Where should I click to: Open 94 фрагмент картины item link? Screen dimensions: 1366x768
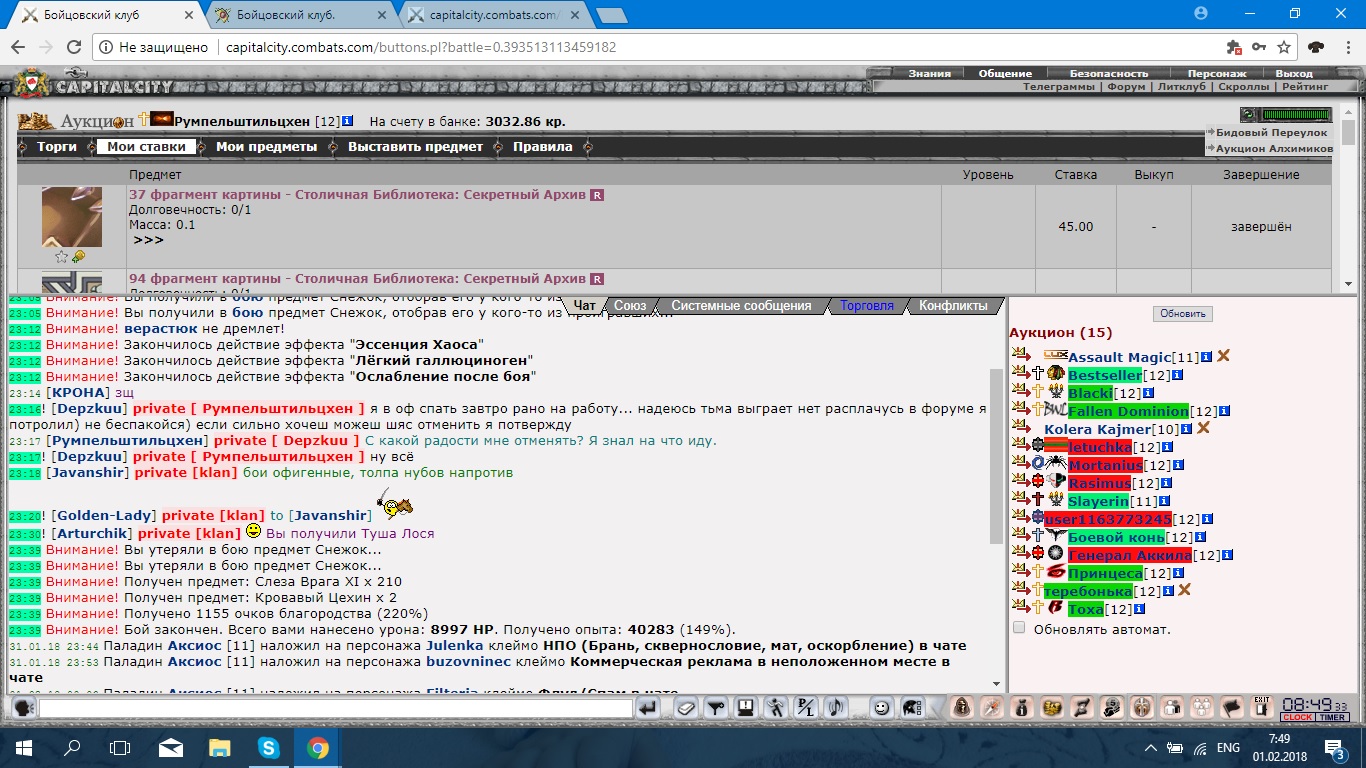click(x=357, y=279)
